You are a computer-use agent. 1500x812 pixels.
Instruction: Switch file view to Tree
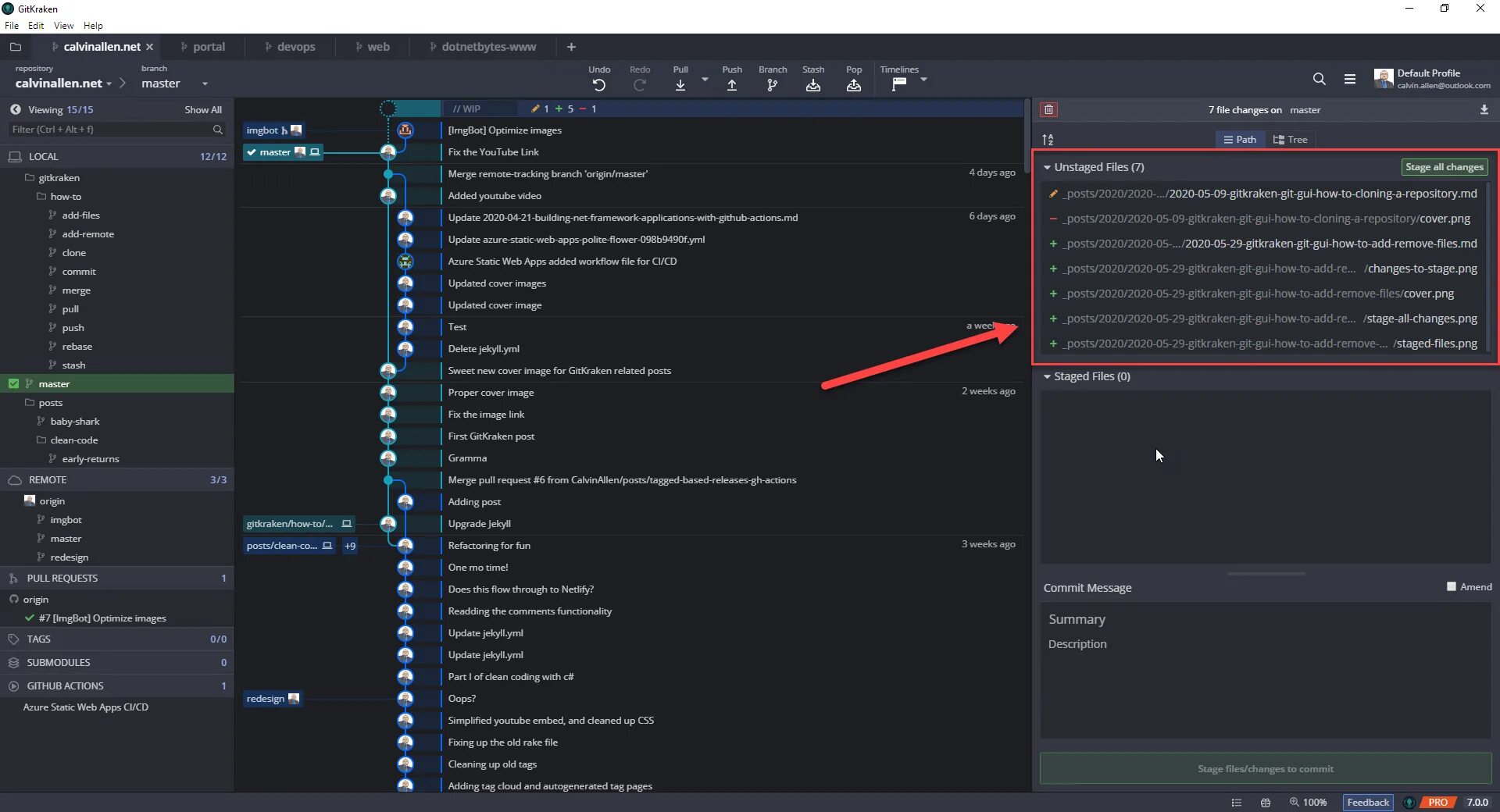(x=1290, y=140)
